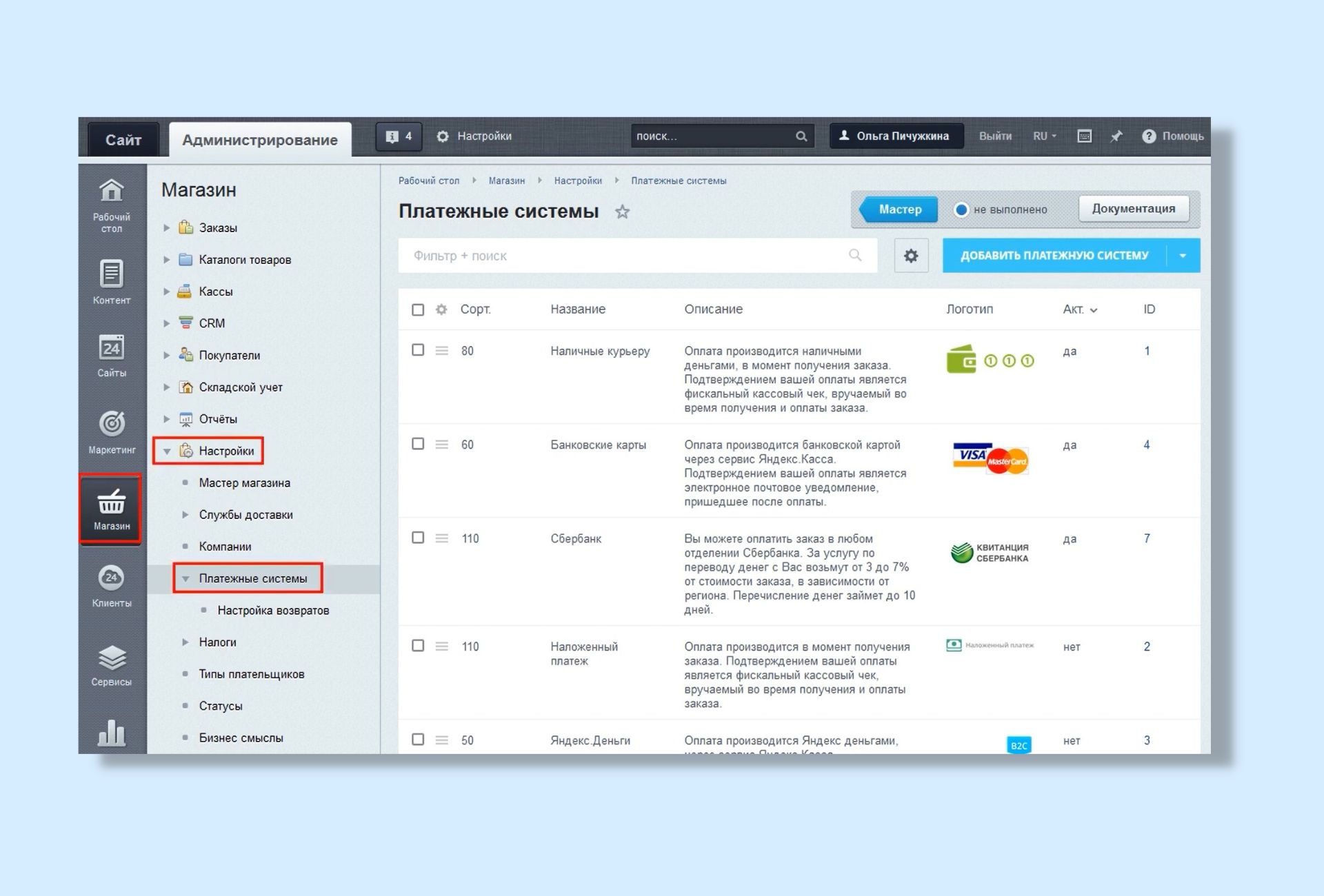The width and height of the screenshot is (1324, 896).
Task: Open Настройка возвратов menu item
Action: pos(273,610)
